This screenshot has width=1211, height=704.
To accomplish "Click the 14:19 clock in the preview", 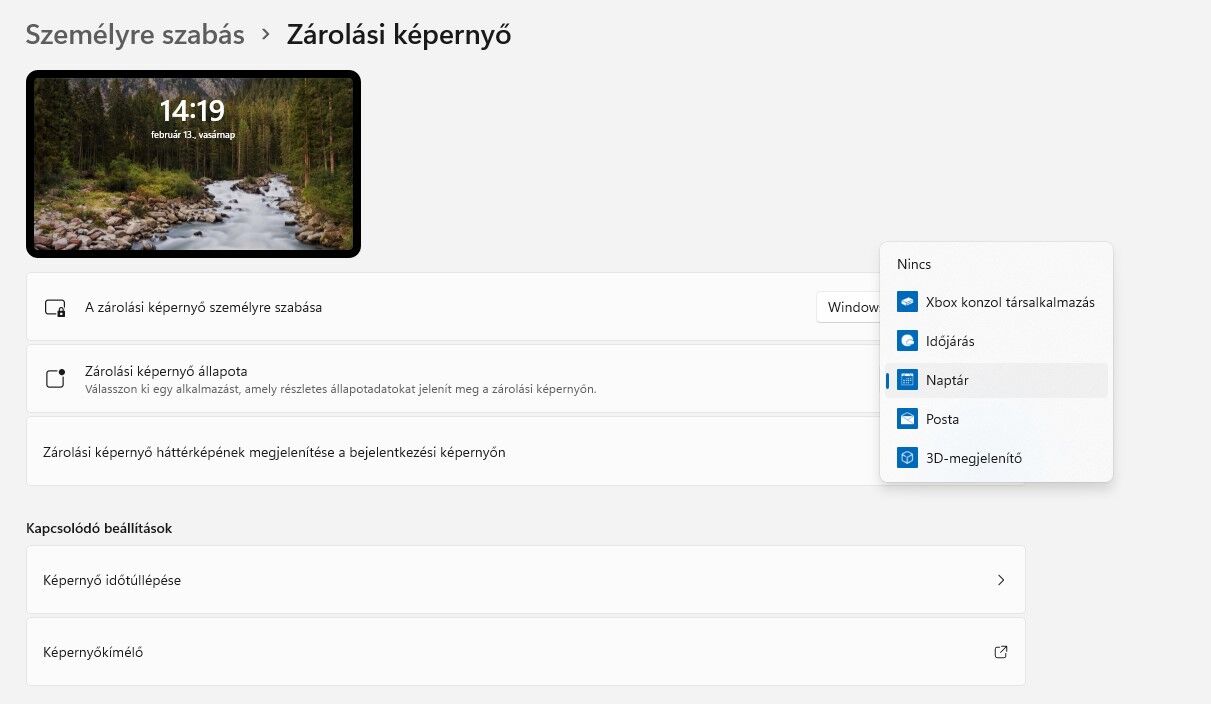I will tap(193, 110).
